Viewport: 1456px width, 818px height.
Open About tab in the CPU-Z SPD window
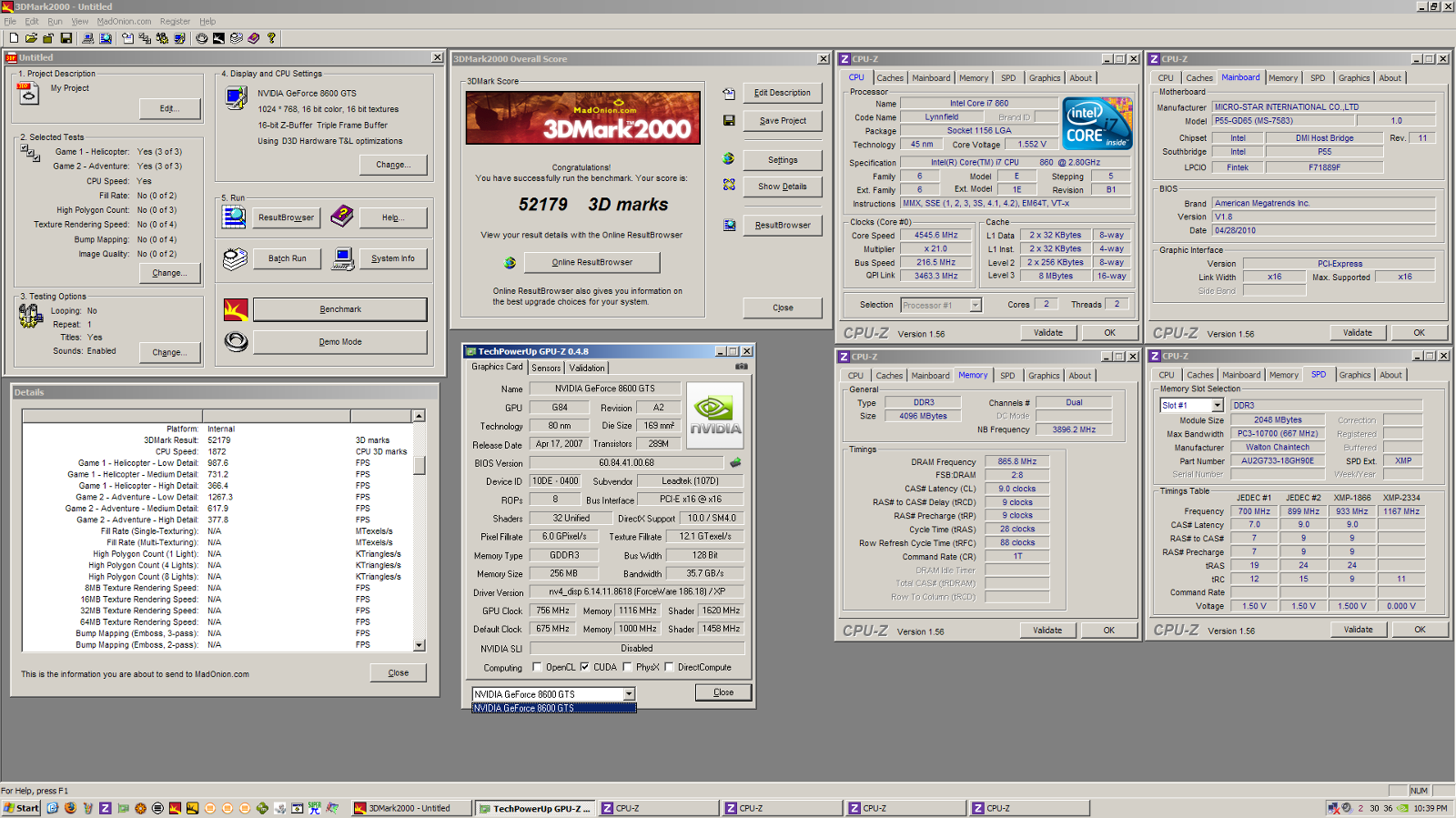pos(1390,375)
